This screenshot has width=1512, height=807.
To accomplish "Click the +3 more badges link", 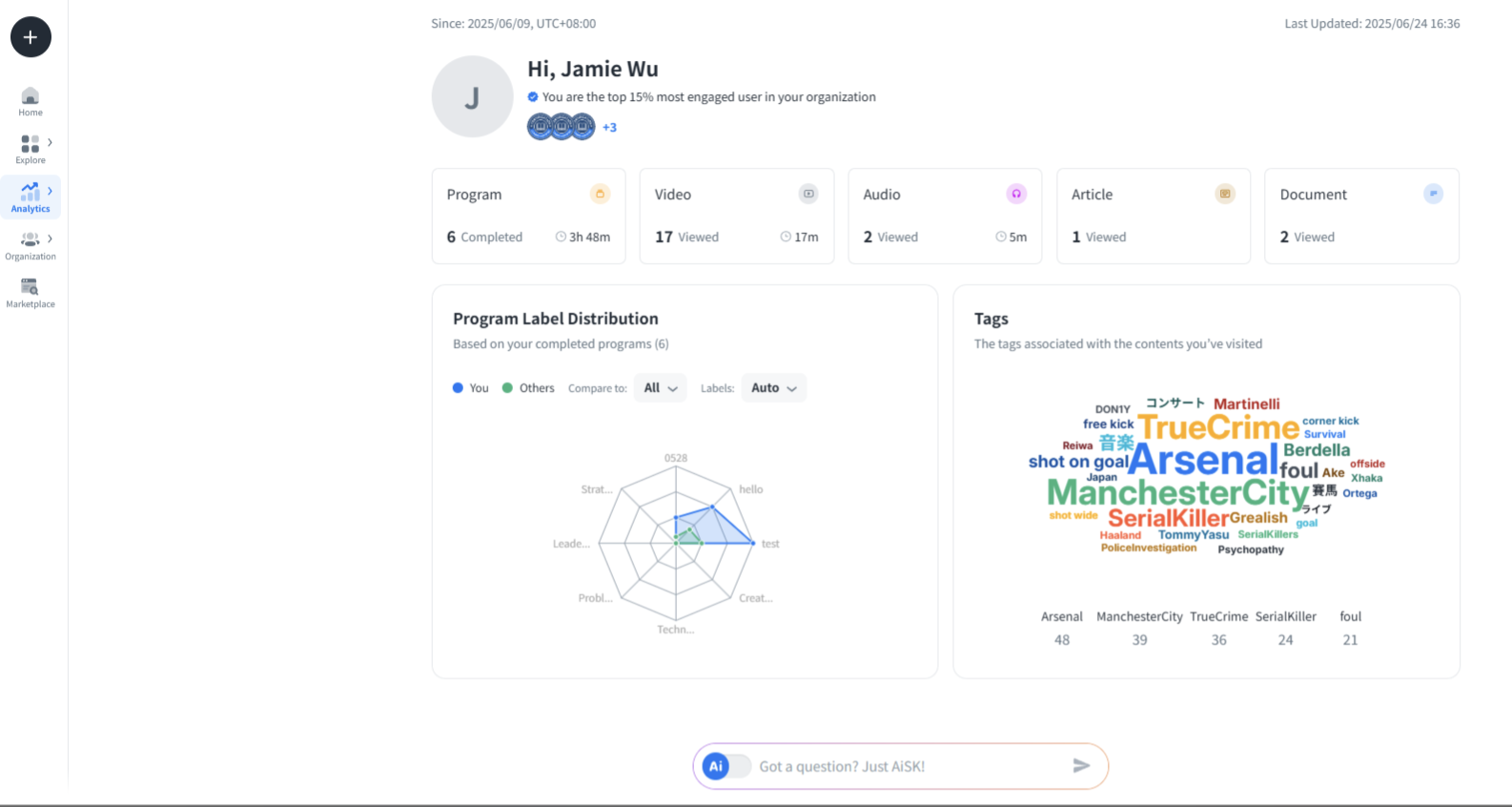I will click(609, 127).
